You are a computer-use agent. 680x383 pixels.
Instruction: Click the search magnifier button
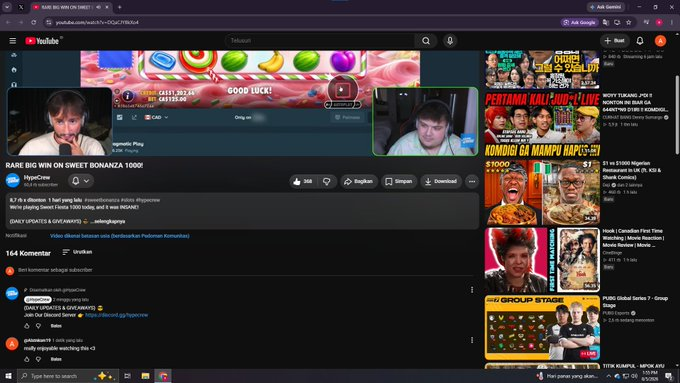pos(426,41)
